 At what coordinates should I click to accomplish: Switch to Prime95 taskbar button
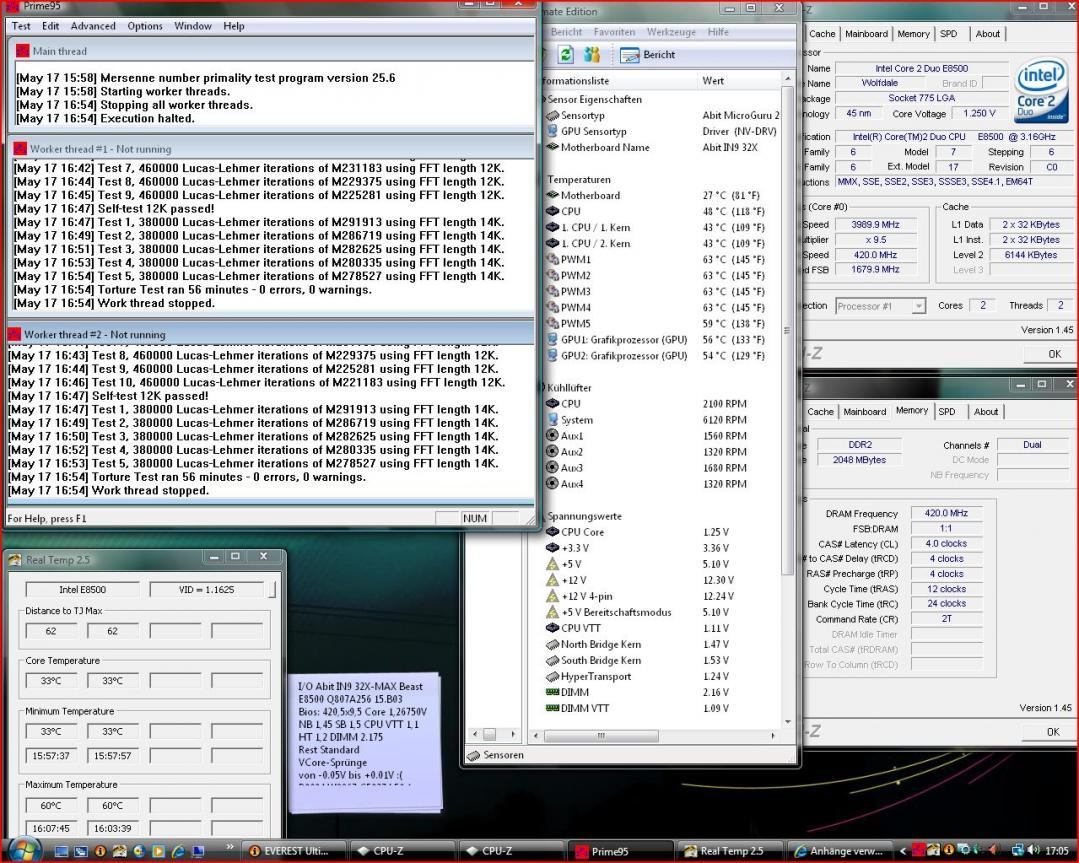pos(619,851)
